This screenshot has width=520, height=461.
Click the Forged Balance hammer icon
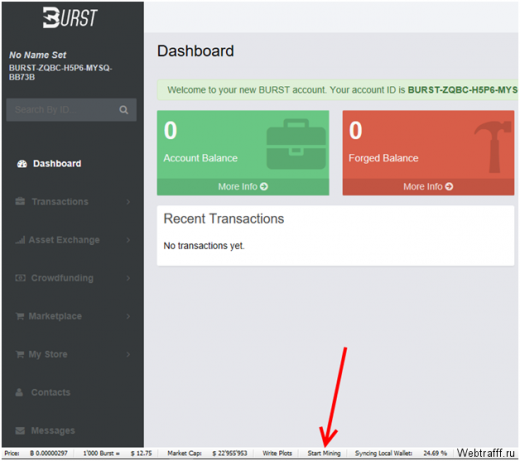[493, 147]
